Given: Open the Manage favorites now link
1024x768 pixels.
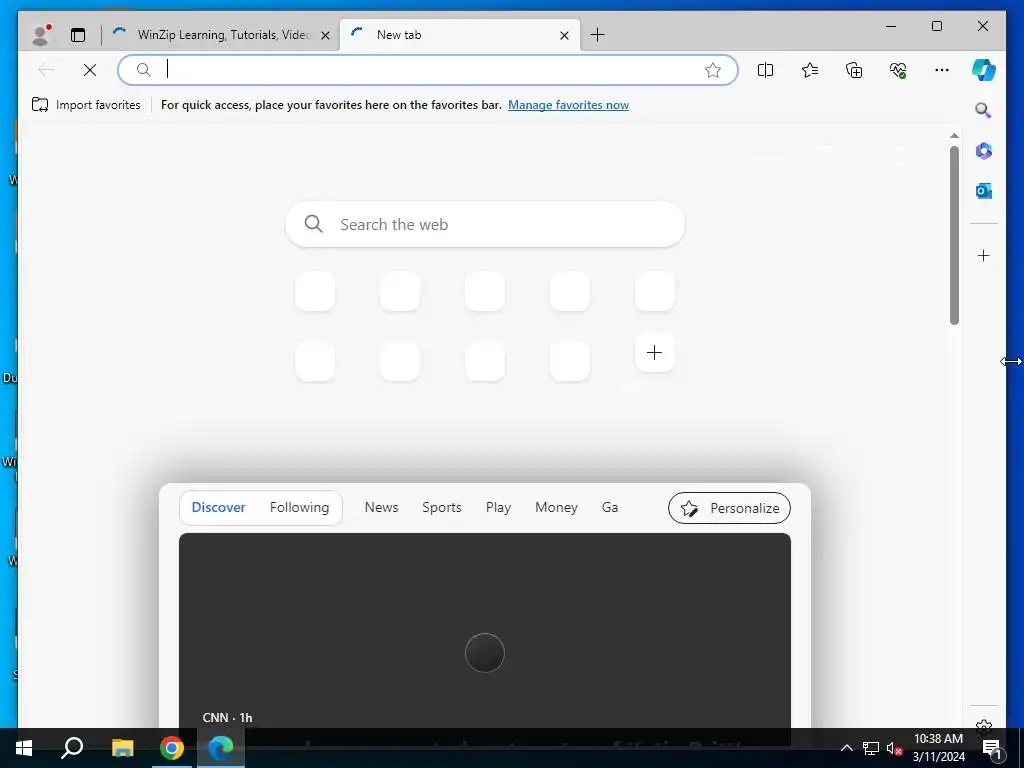Looking at the screenshot, I should (568, 104).
